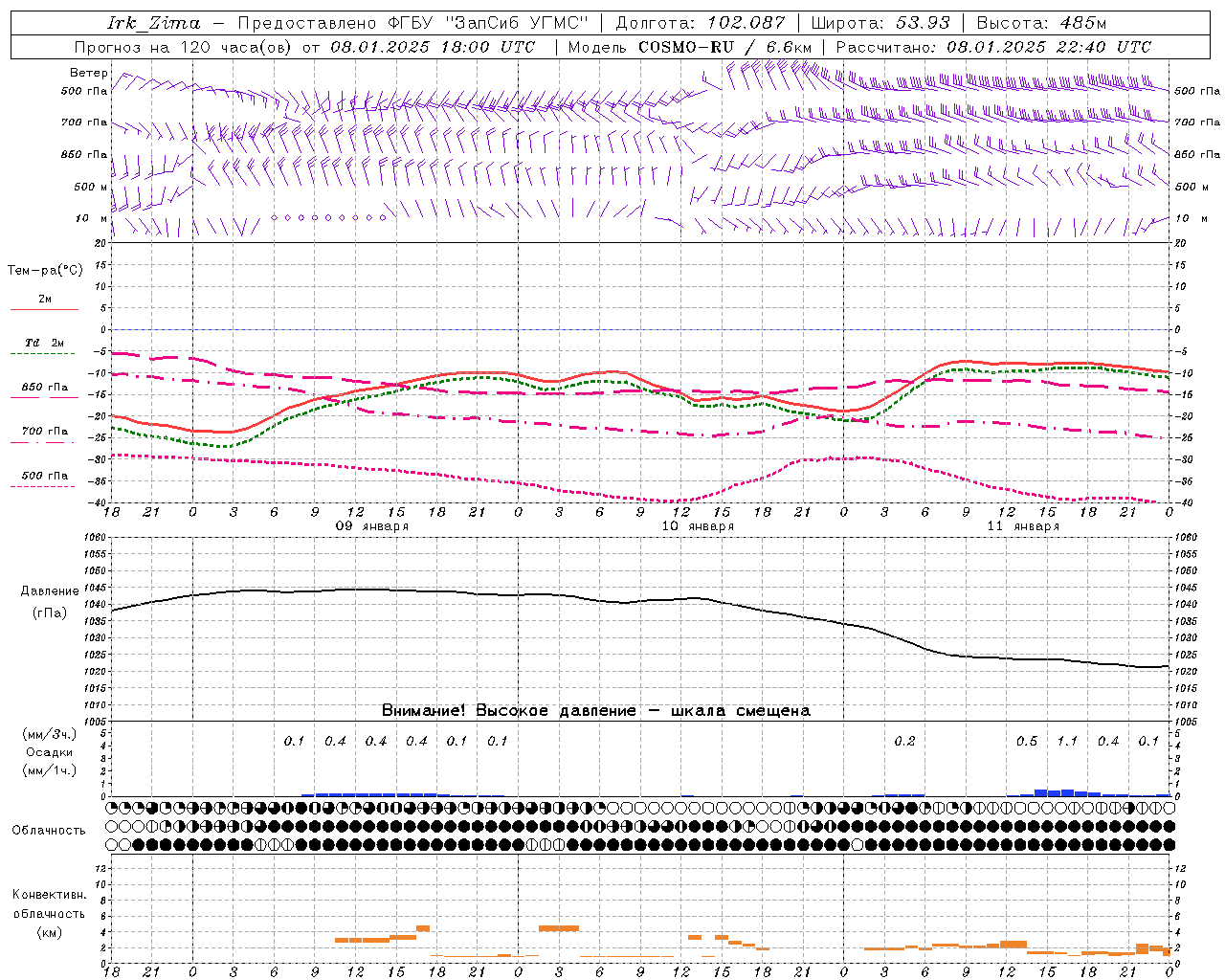Screen dimensions: 1225x980
Task: Click the (мм/3ч.) precipitation unit label
Action: tap(49, 734)
